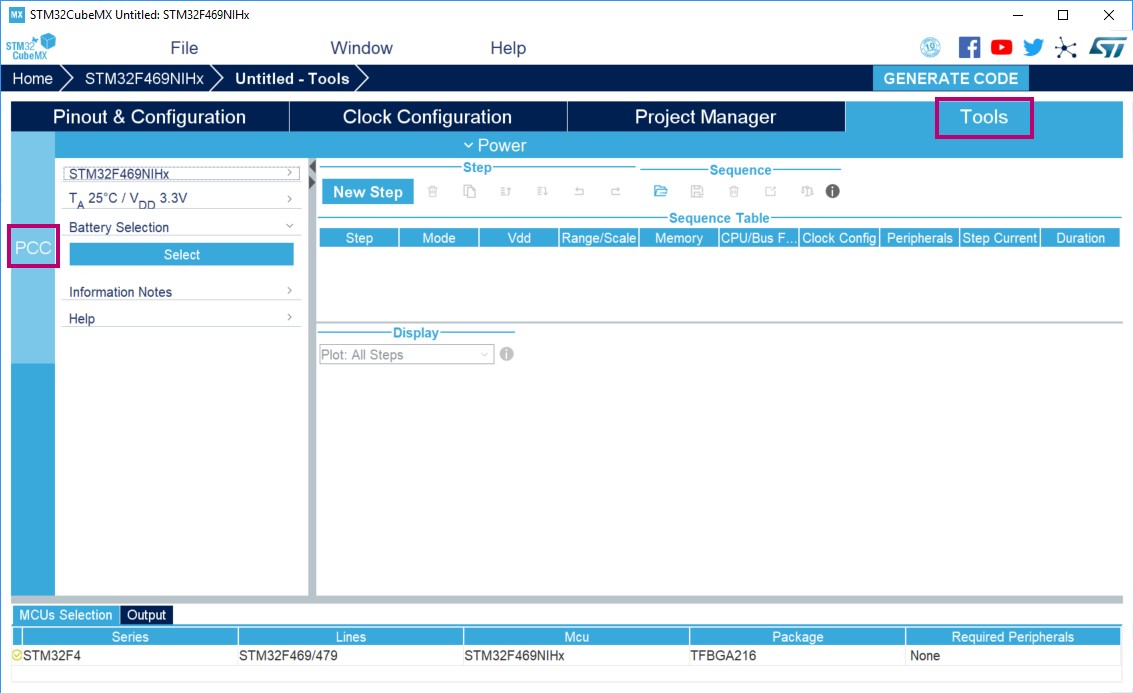Image resolution: width=1133 pixels, height=693 pixels.
Task: Delete step using the Step trash icon
Action: (x=433, y=191)
